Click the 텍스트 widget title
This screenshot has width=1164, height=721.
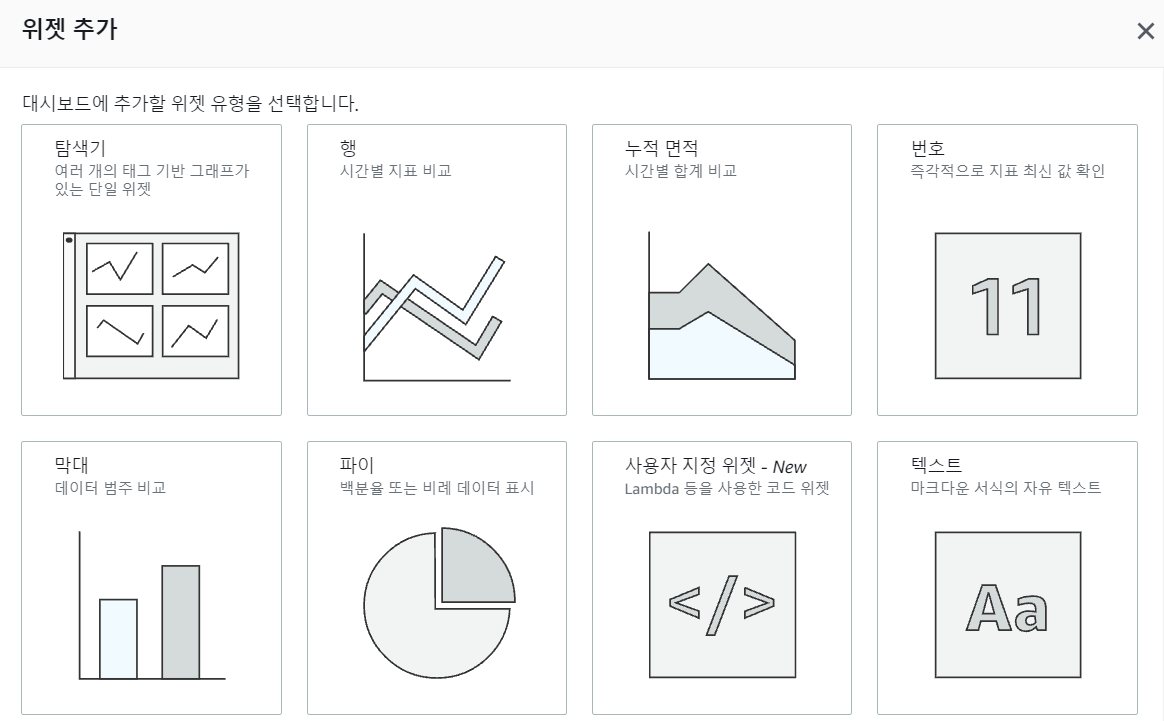[937, 465]
